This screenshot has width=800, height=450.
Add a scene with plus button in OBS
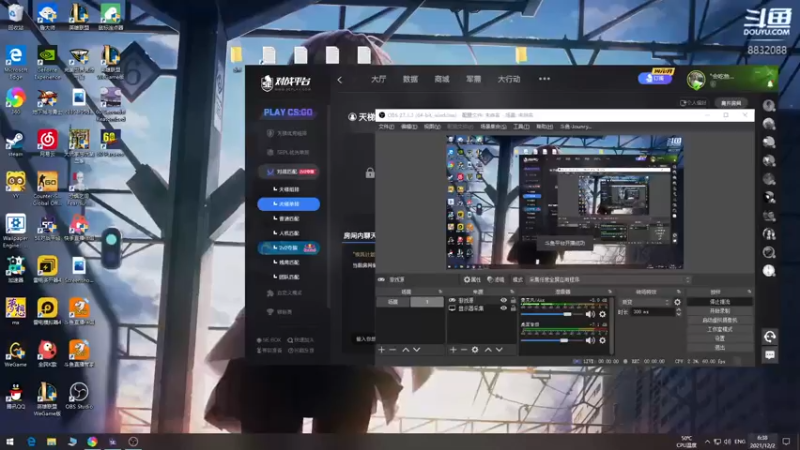(x=381, y=349)
